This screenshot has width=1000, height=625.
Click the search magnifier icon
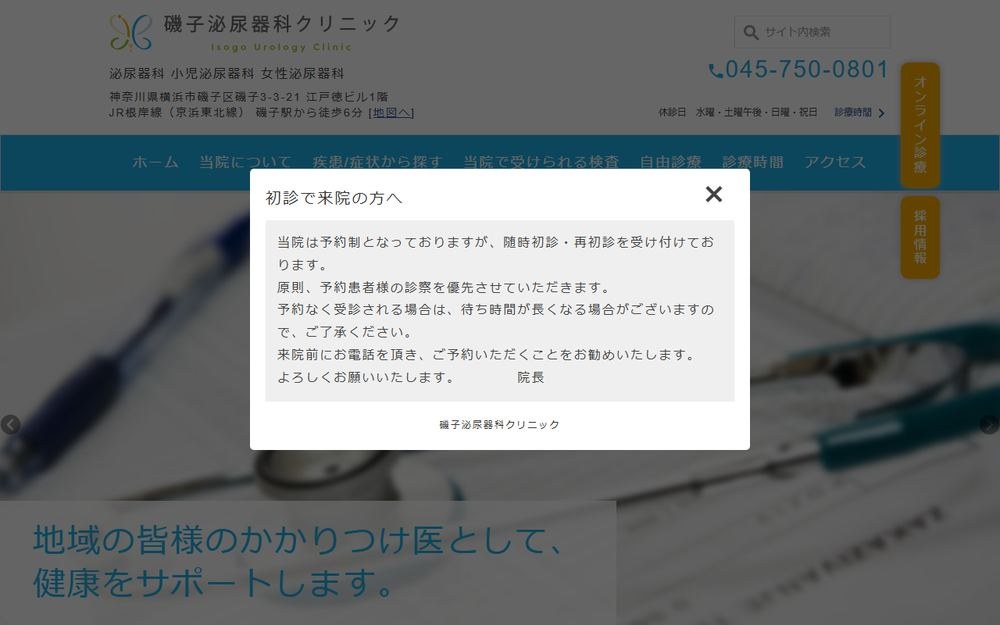[751, 33]
